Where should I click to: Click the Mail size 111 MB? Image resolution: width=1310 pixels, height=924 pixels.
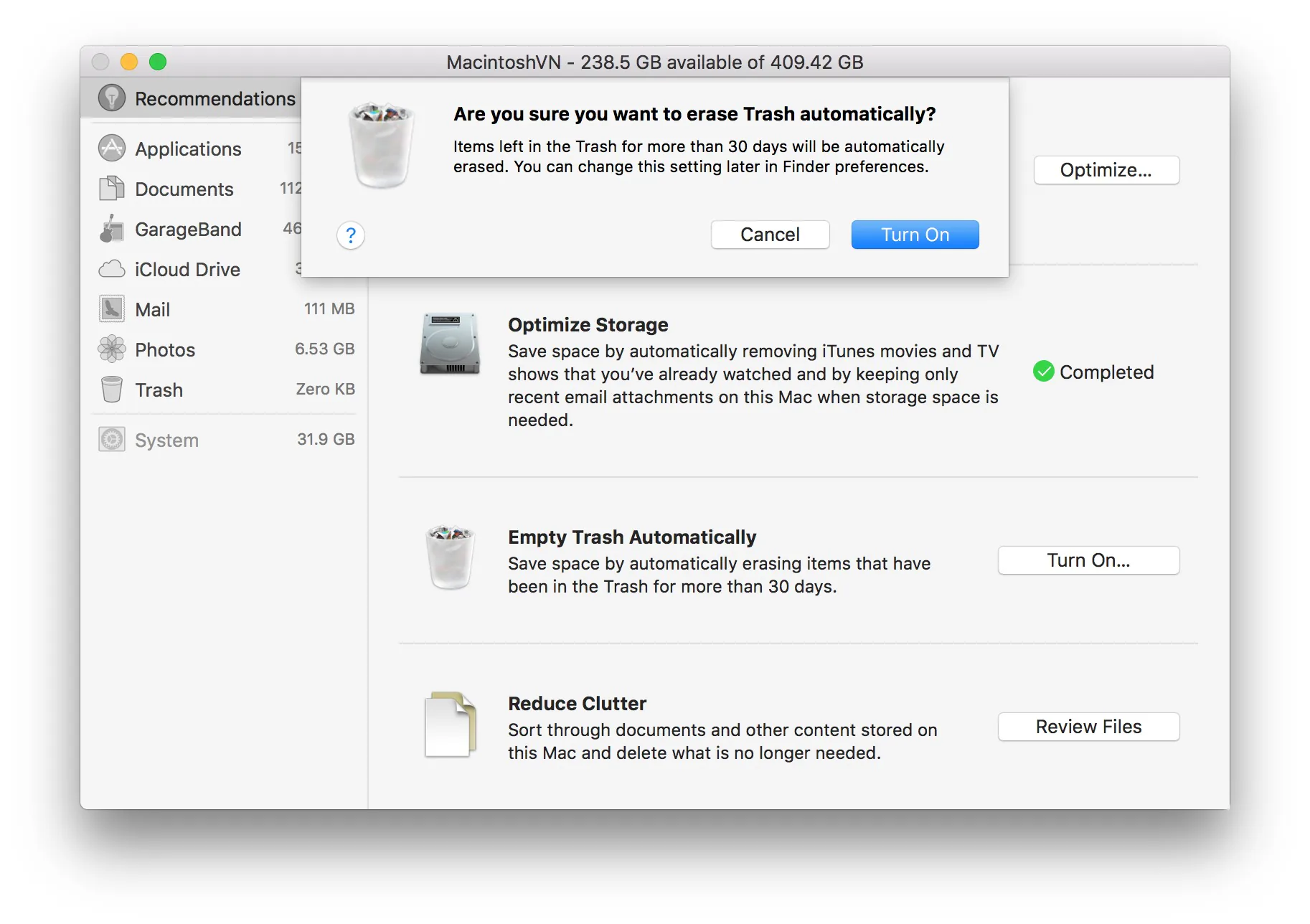329,308
